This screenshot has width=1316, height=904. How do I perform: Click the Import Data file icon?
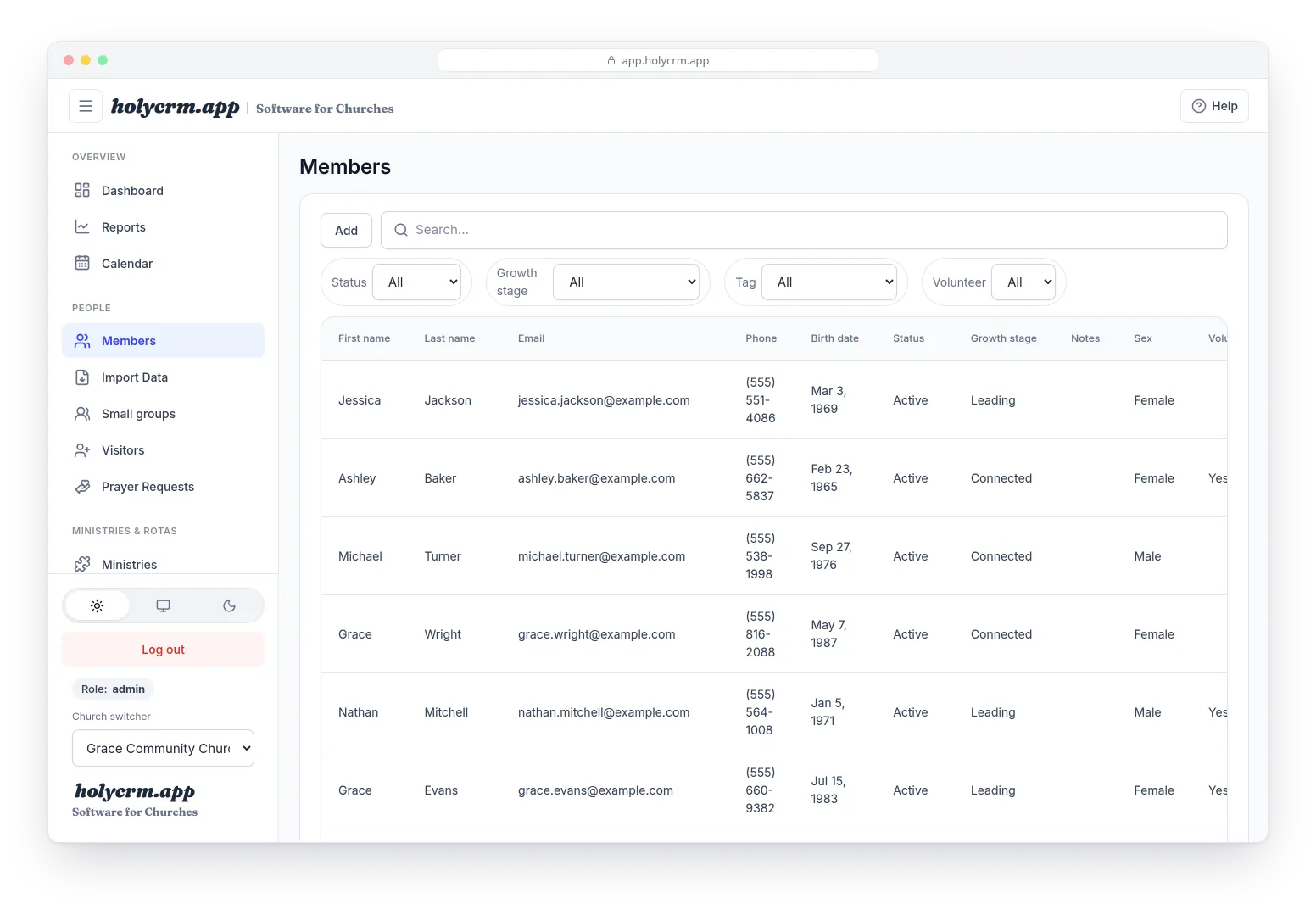pyautogui.click(x=82, y=377)
